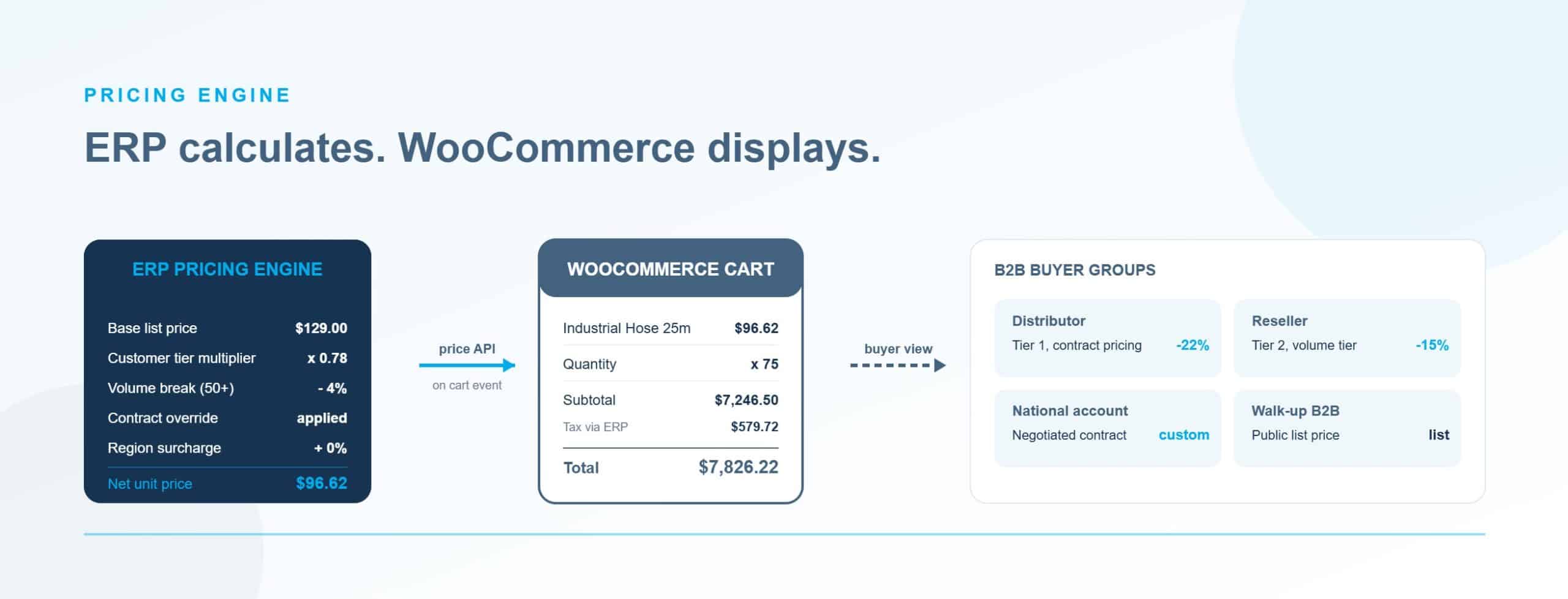This screenshot has width=1568, height=599.
Task: Select the 'Subtotal' cart label
Action: pyautogui.click(x=589, y=400)
